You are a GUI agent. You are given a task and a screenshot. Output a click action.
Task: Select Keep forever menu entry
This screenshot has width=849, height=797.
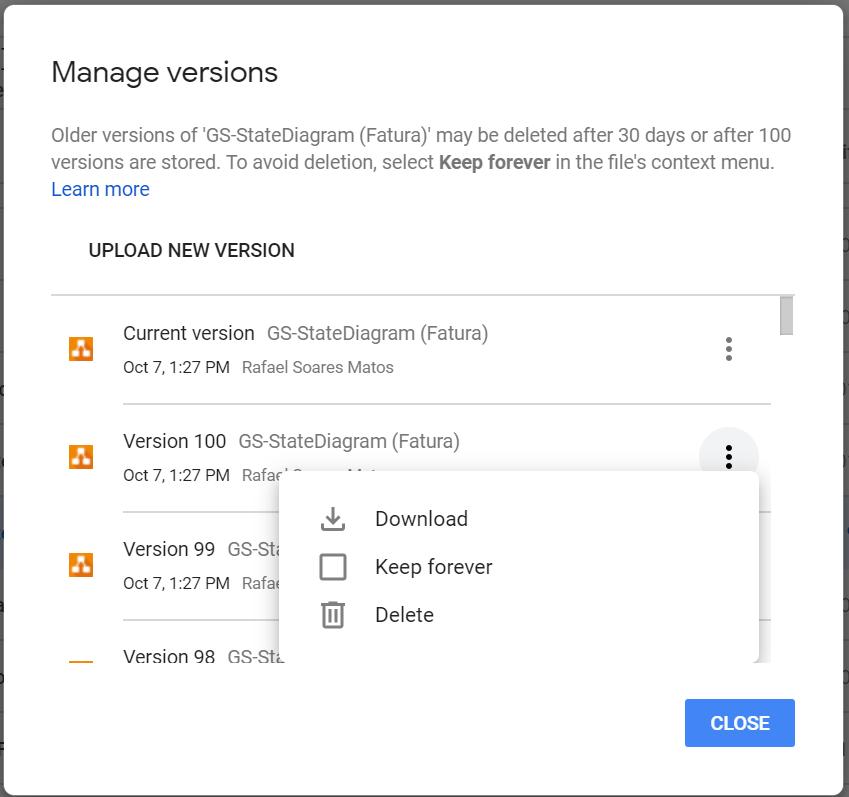[433, 567]
